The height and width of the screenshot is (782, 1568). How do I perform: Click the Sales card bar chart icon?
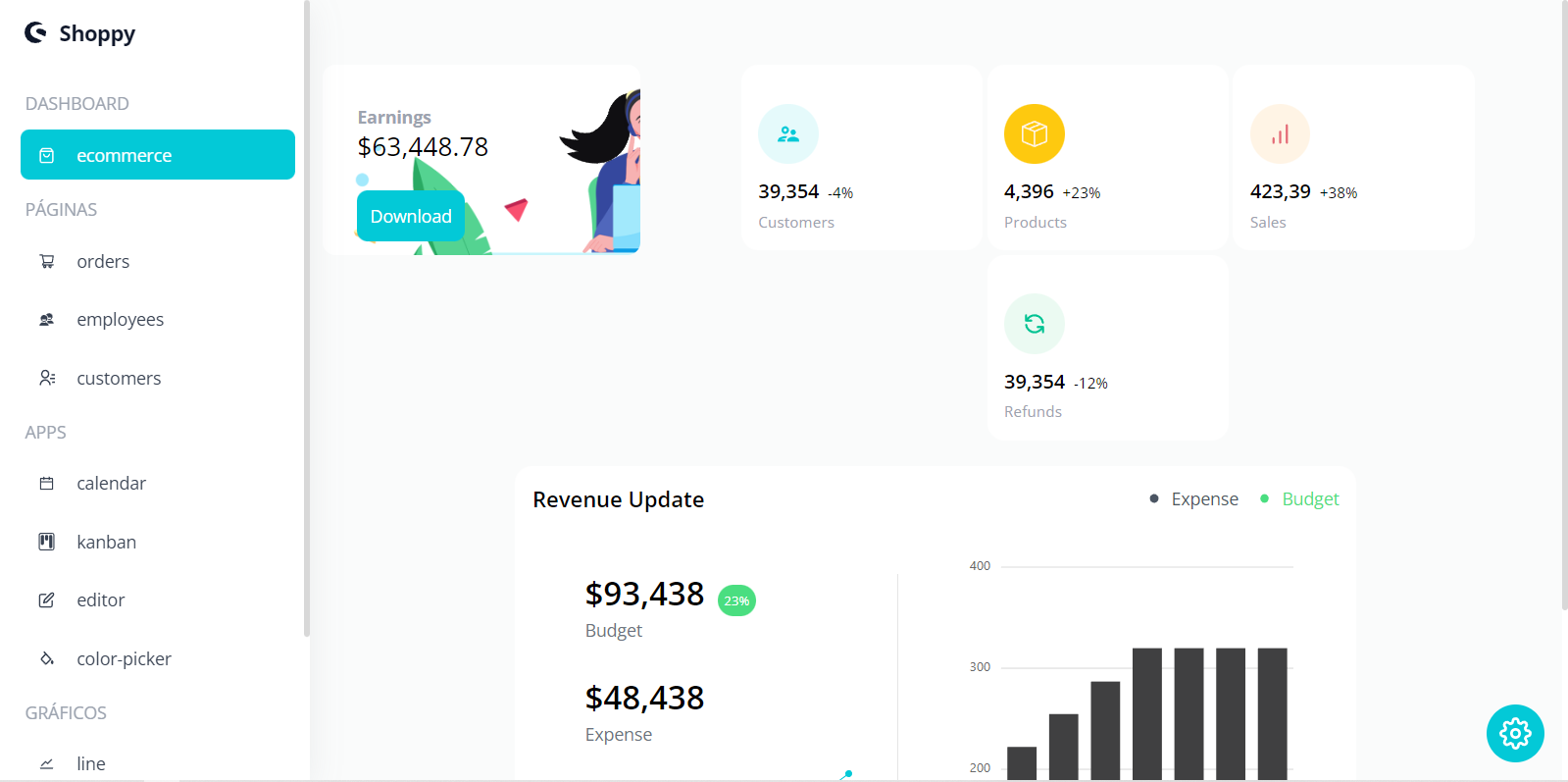click(1281, 134)
